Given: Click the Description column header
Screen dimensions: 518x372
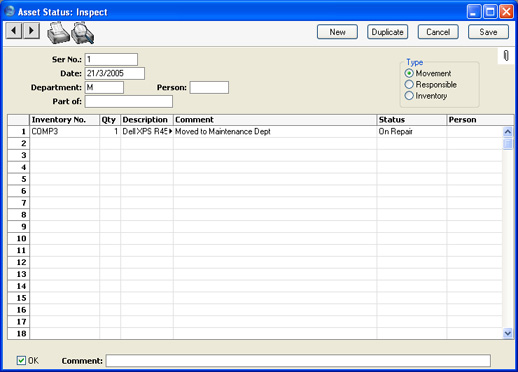Looking at the screenshot, I should [x=147, y=120].
